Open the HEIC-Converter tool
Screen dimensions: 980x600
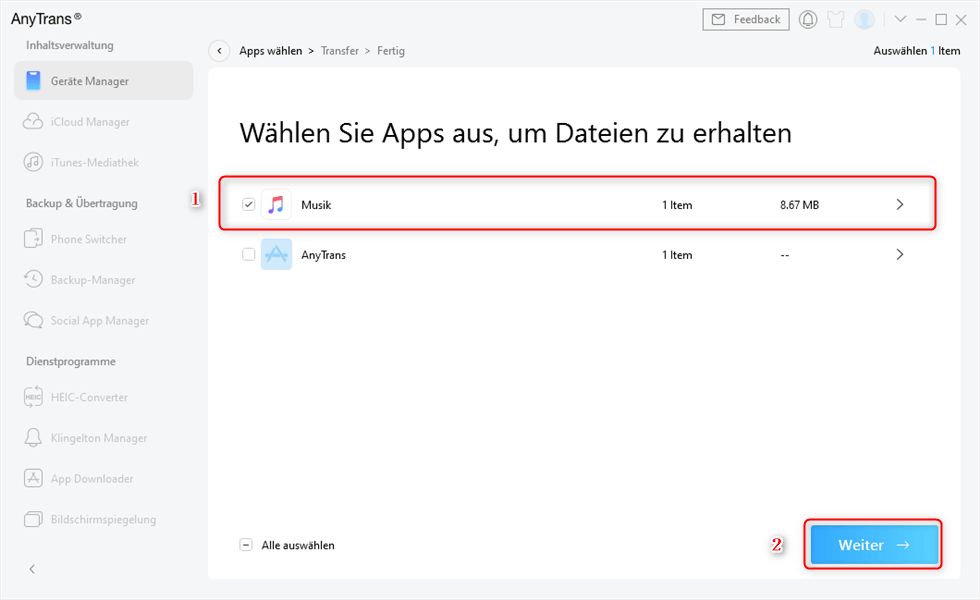tap(34, 397)
